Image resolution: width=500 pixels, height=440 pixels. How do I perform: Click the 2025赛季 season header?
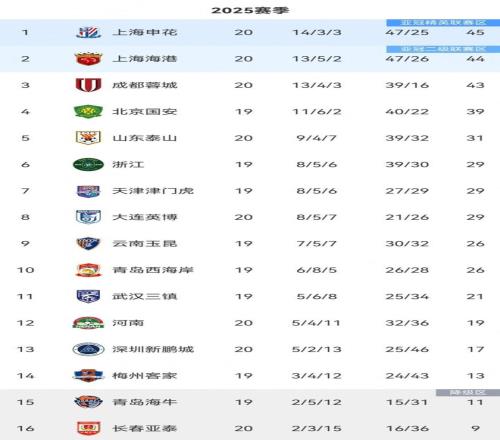point(250,10)
